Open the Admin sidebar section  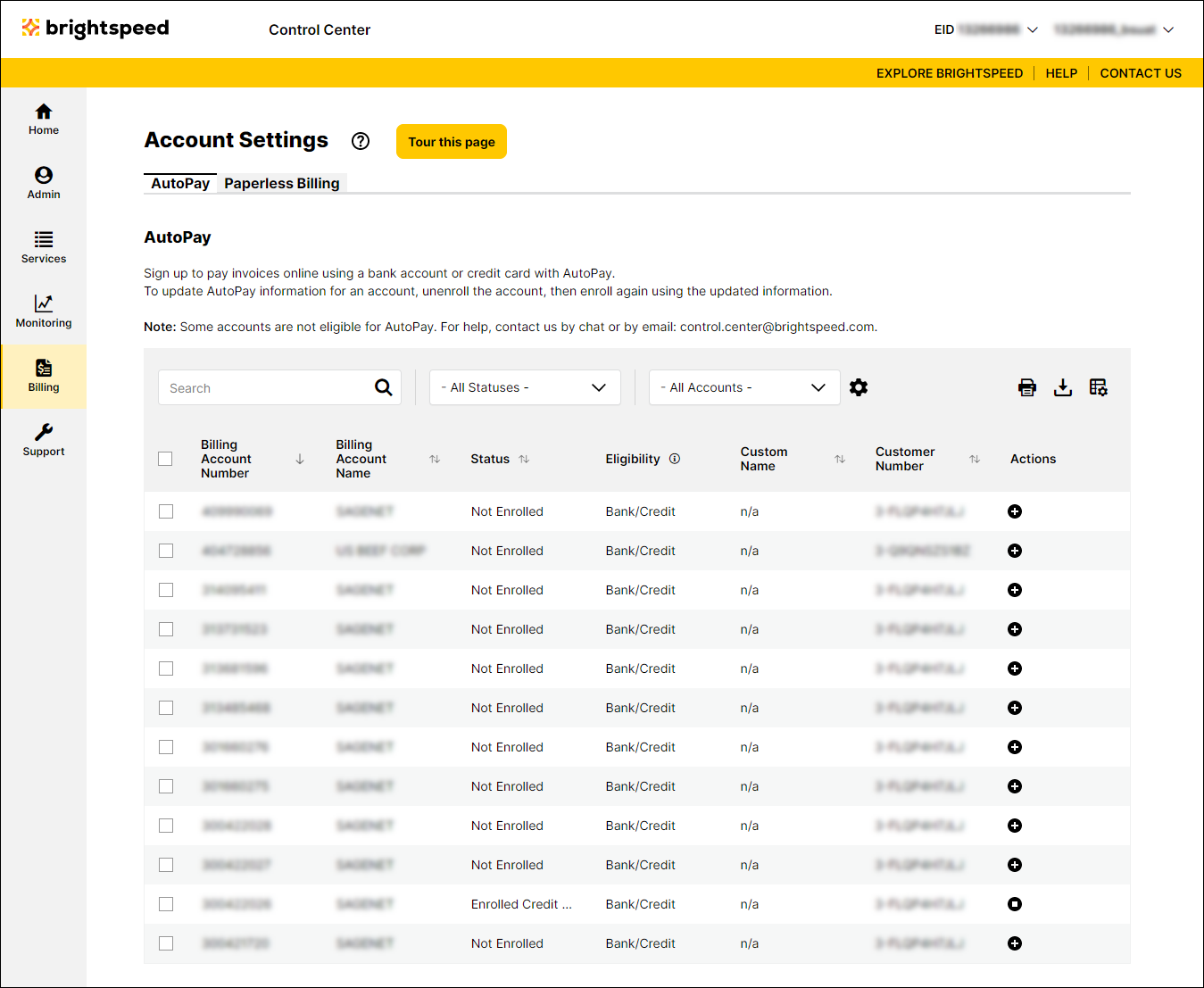44,184
